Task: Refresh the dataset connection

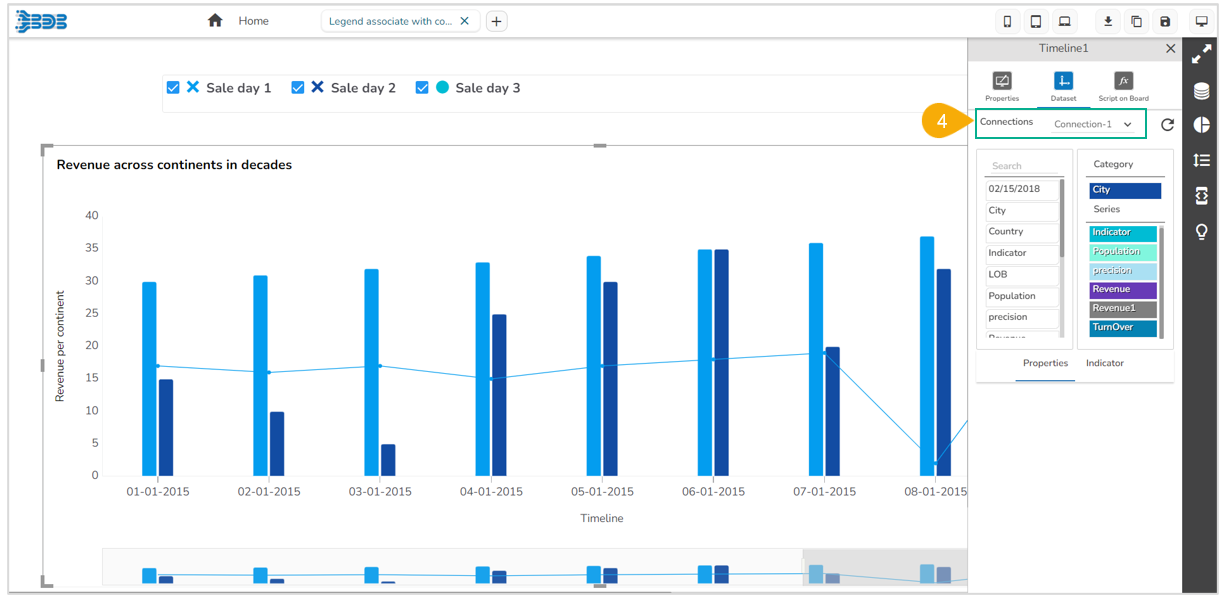Action: click(1167, 125)
